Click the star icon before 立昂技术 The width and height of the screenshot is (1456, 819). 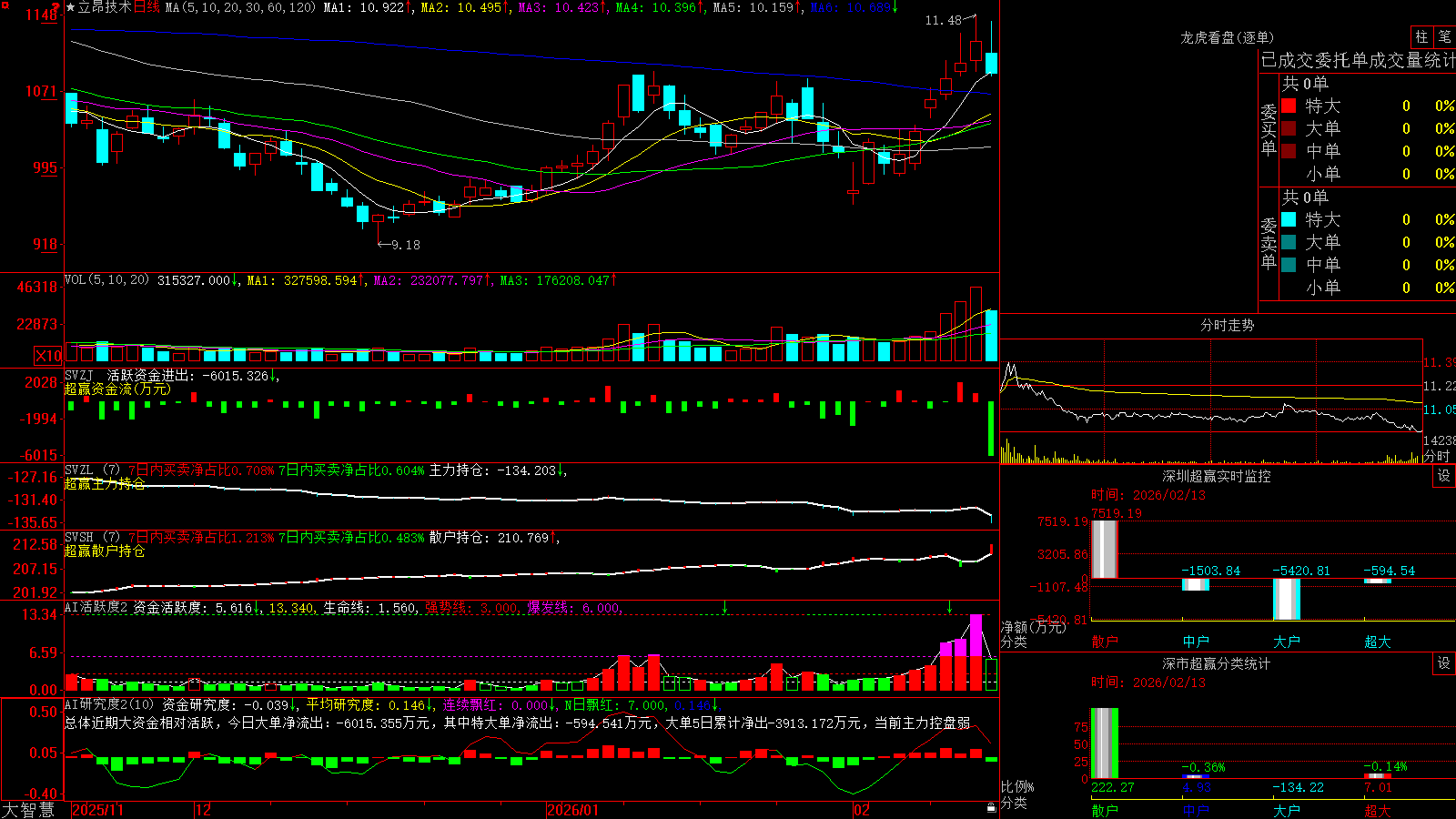(71, 7)
